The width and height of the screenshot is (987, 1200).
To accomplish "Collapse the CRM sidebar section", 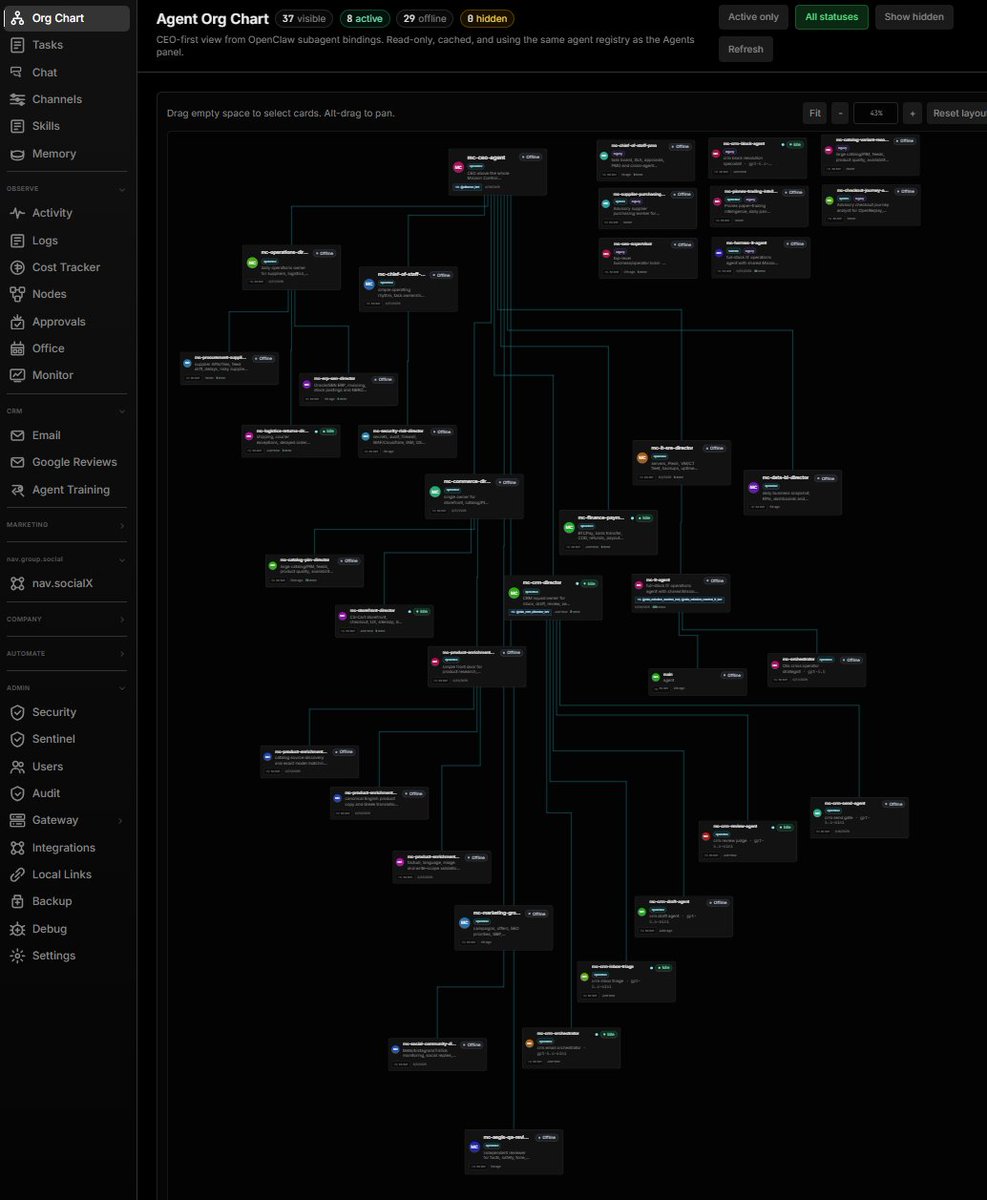I will pyautogui.click(x=122, y=411).
